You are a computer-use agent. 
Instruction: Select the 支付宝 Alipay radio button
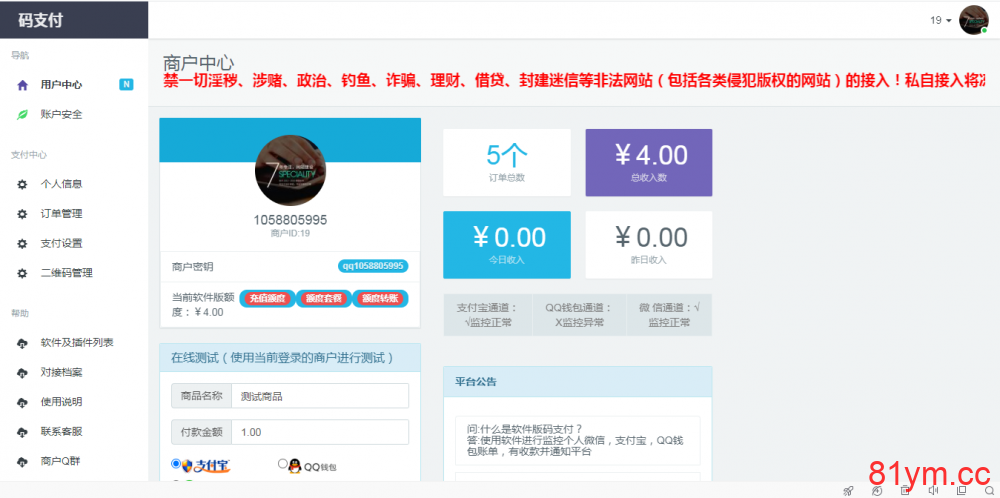(x=177, y=464)
